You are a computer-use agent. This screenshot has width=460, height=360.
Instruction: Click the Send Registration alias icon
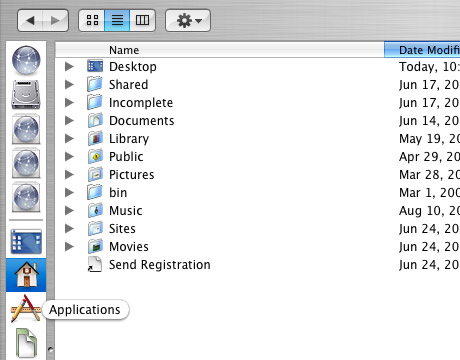[x=95, y=264]
